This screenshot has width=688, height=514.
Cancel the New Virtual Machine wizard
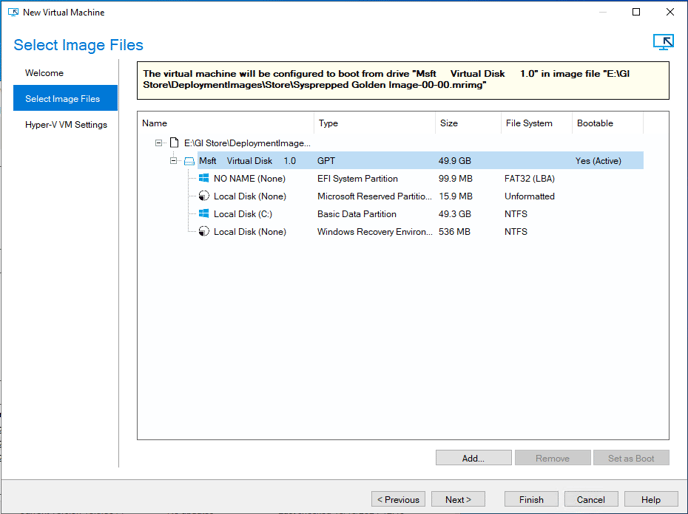point(591,499)
